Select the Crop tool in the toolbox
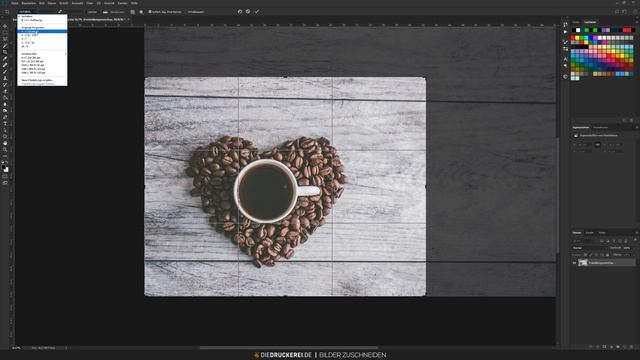Viewport: 640px width, 360px height. [x=5, y=52]
